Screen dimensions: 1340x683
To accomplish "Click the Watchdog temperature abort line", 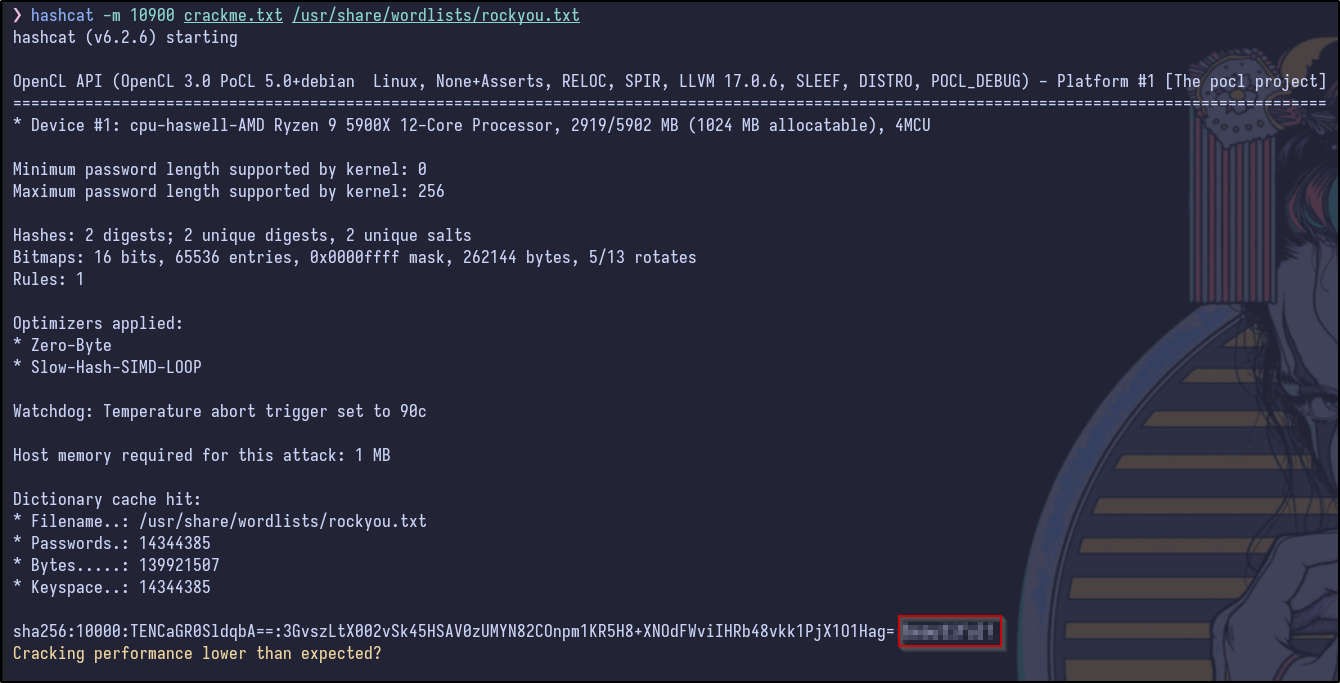I will 219,412.
